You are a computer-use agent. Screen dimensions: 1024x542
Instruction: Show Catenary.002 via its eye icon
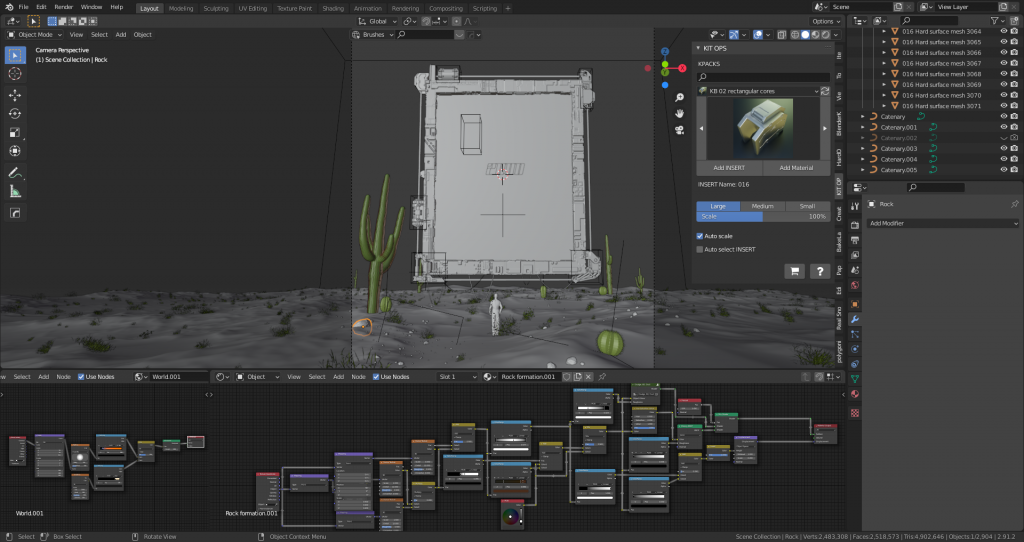point(1004,138)
